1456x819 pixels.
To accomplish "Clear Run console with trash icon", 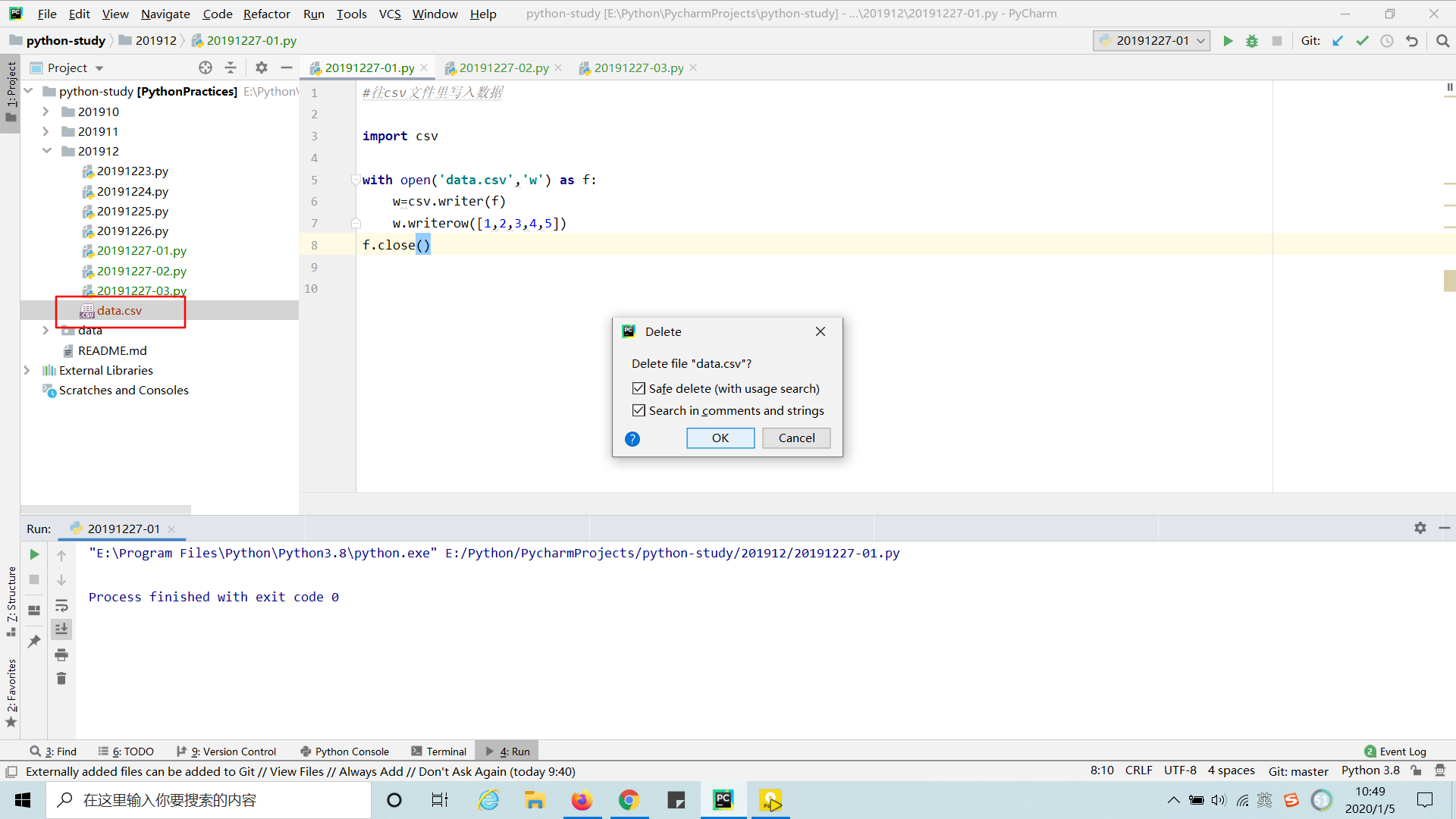I will (61, 679).
